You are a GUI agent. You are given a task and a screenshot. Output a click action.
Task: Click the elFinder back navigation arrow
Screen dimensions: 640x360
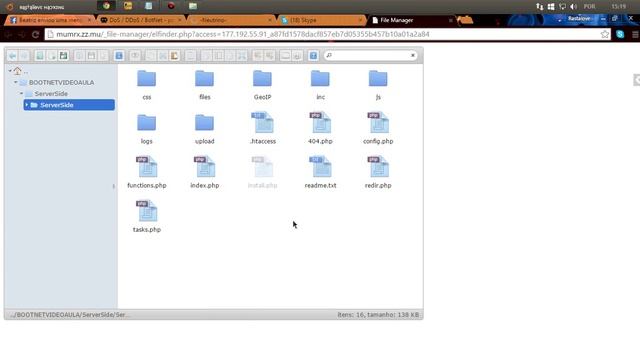[x=13, y=56]
